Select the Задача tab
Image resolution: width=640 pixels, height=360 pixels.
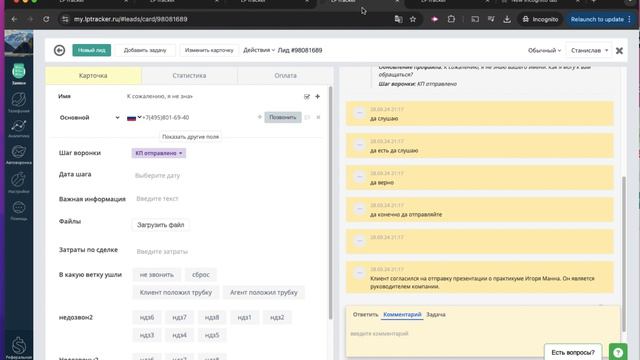click(436, 315)
